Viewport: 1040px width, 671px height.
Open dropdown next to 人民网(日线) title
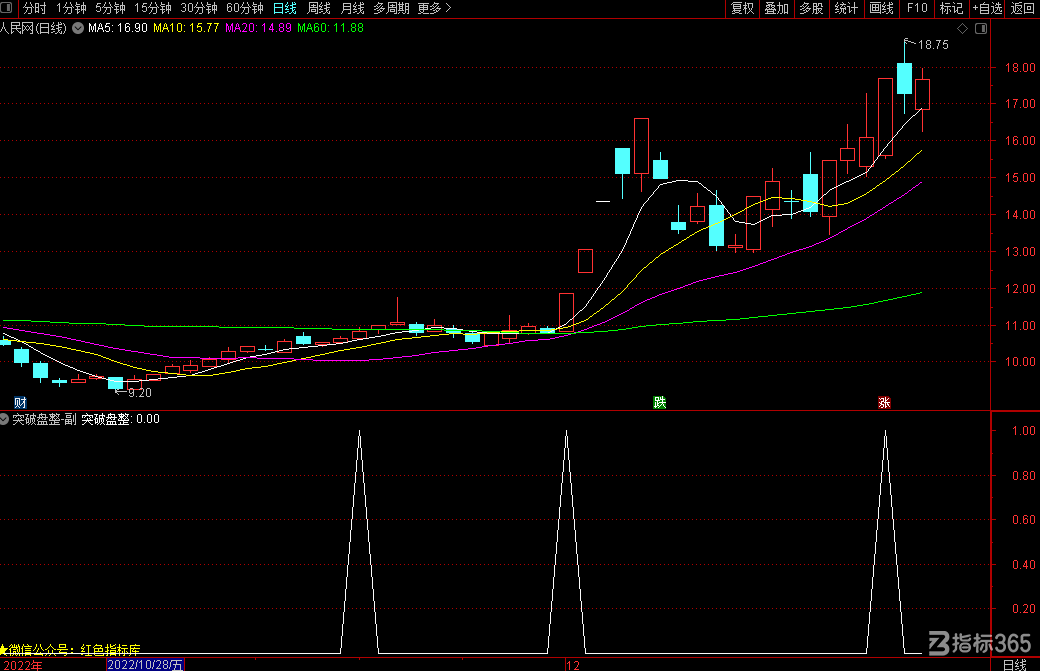tap(78, 28)
